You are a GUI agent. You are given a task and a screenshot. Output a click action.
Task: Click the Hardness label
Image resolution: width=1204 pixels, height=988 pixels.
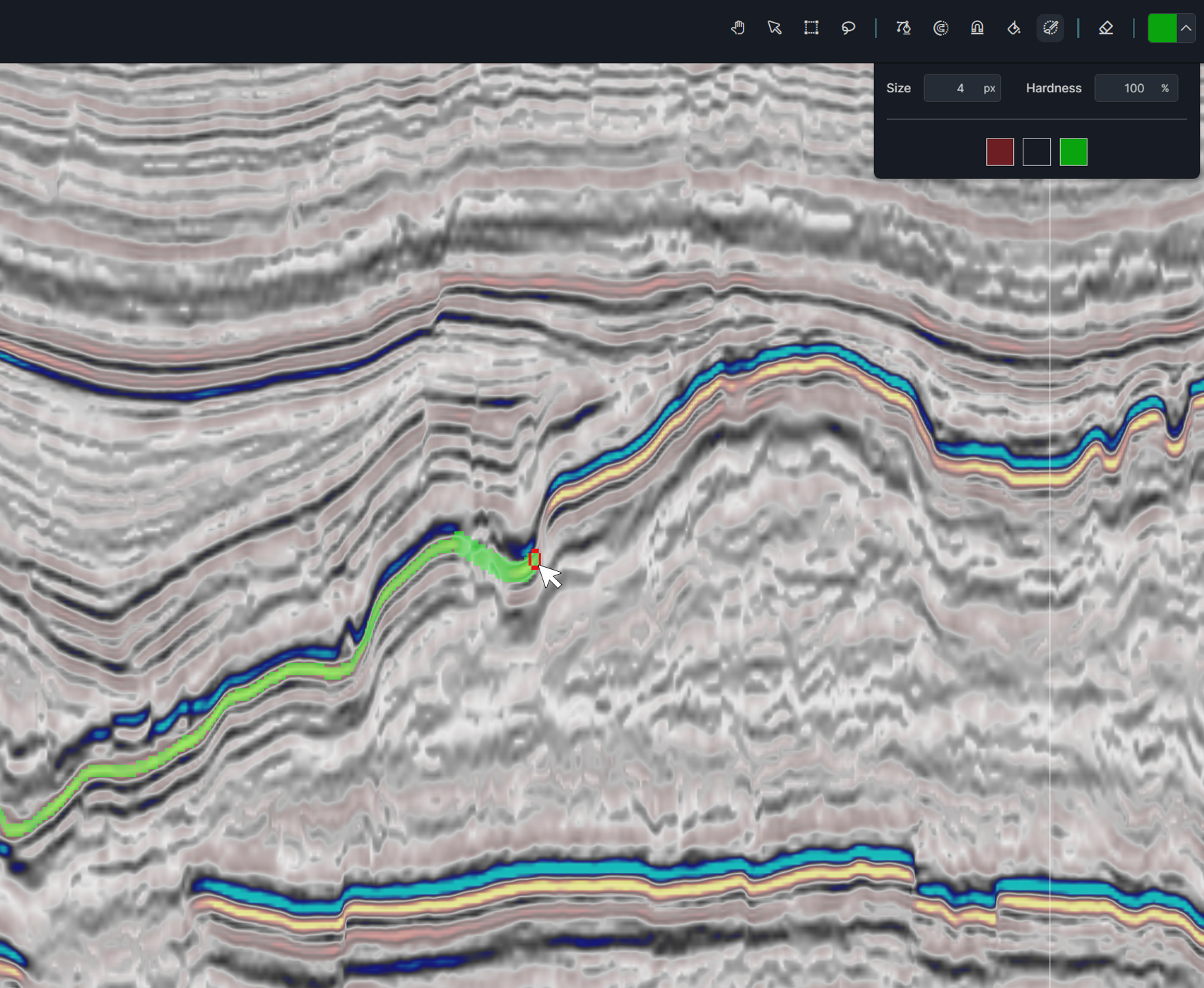tap(1054, 88)
